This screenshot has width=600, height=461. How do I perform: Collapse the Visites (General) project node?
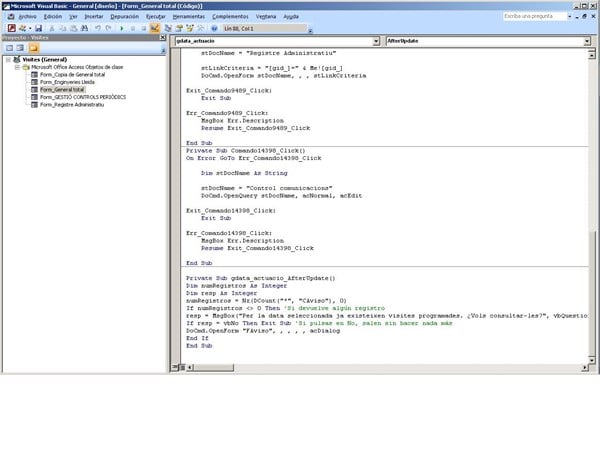[8, 59]
